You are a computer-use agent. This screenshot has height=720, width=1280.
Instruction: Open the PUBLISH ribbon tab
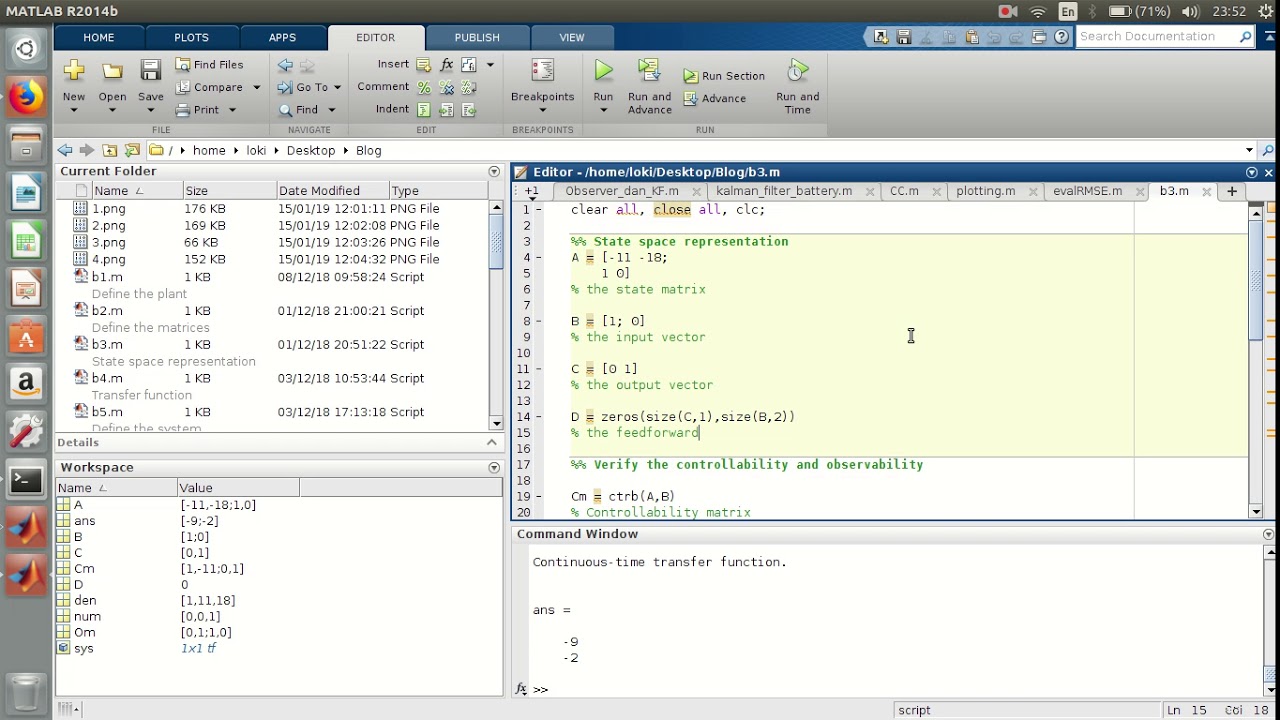pyautogui.click(x=477, y=37)
